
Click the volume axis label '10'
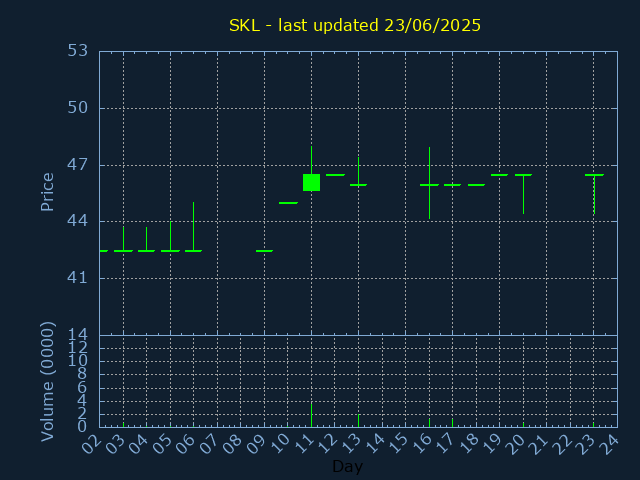pos(78,361)
